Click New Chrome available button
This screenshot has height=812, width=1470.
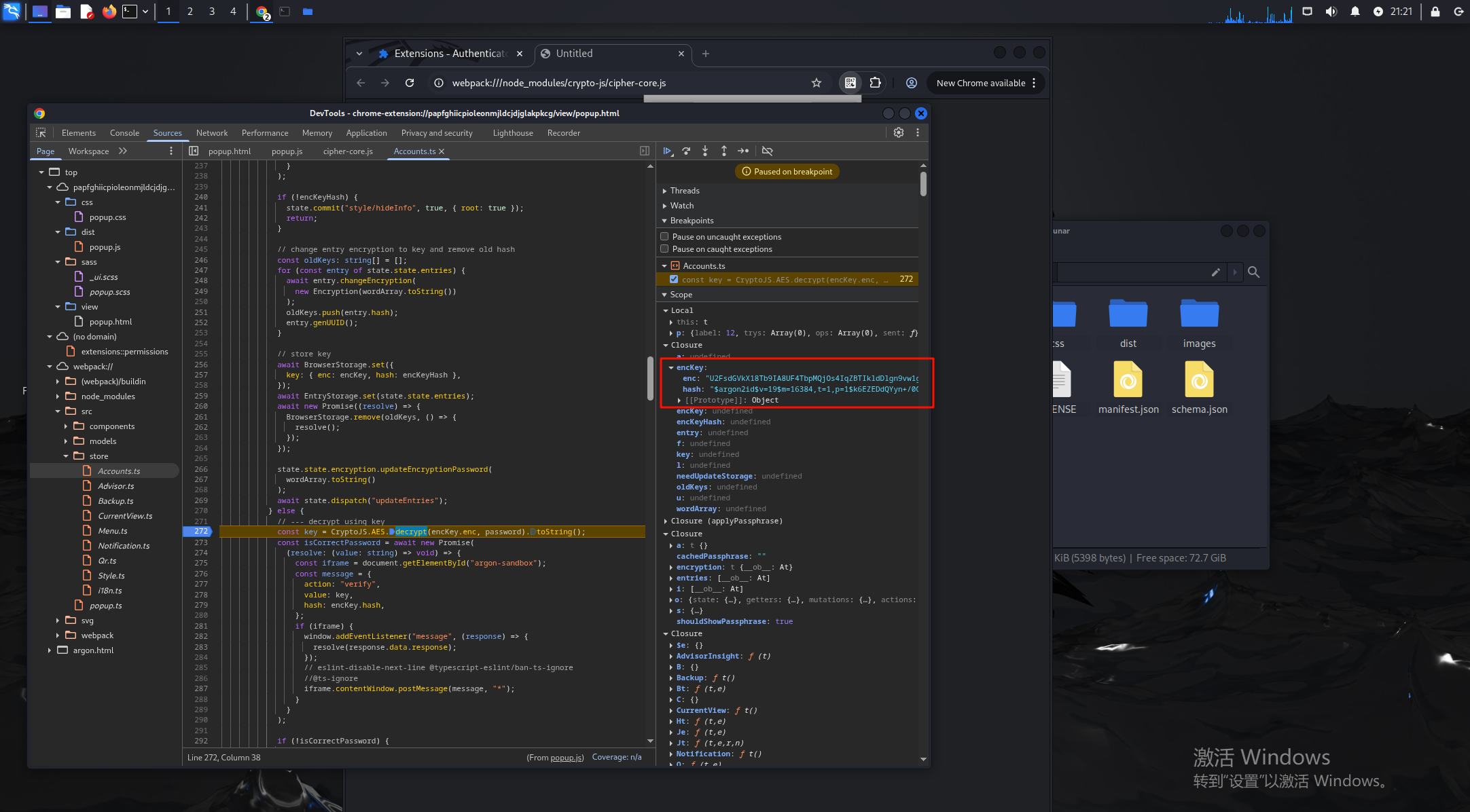(x=980, y=83)
